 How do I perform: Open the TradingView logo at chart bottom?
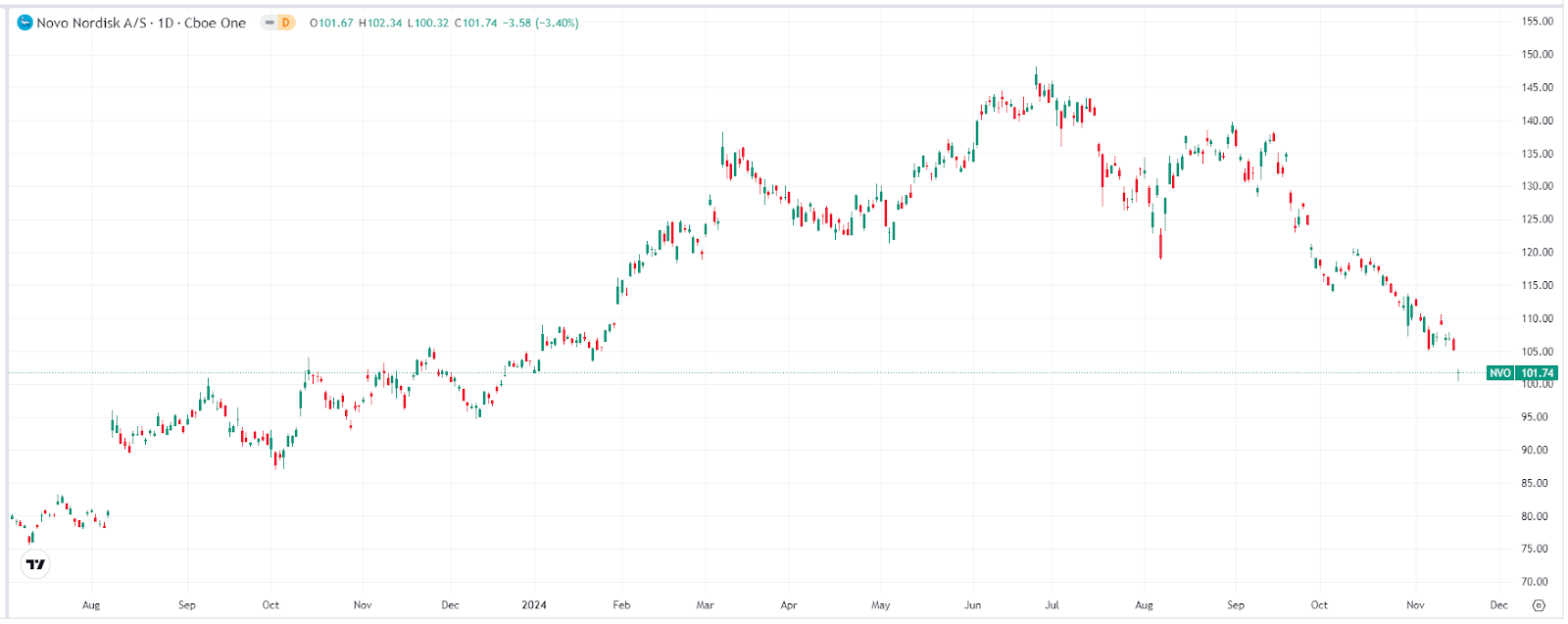[35, 564]
